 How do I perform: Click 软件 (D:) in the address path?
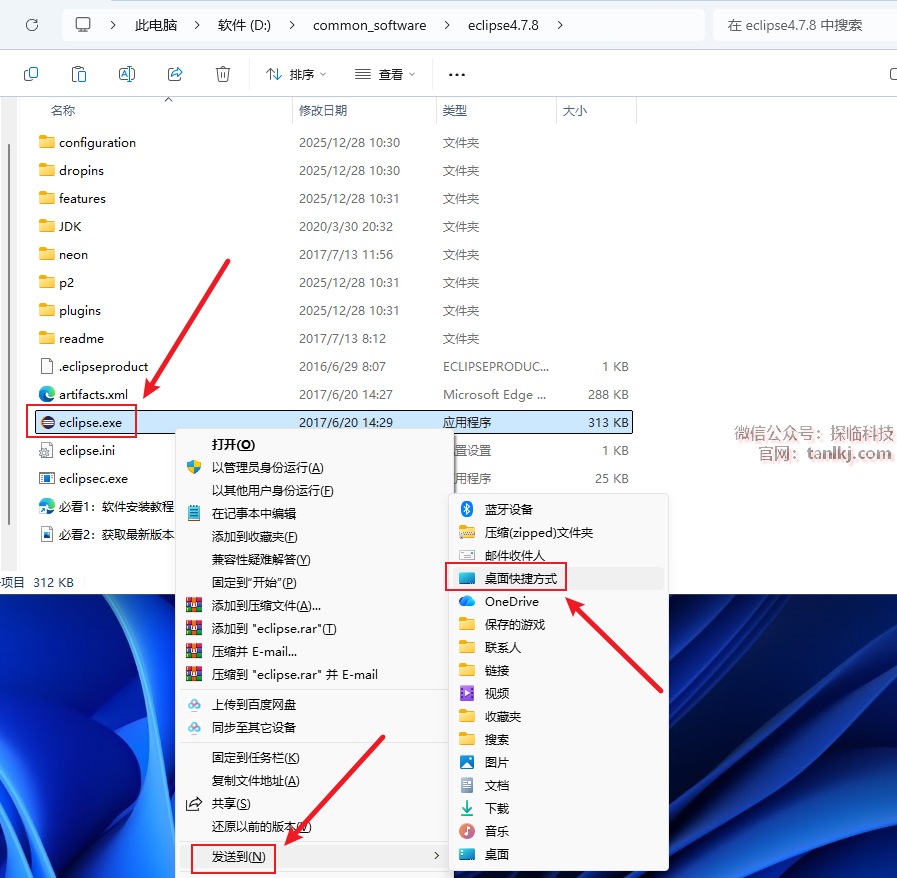pos(244,25)
